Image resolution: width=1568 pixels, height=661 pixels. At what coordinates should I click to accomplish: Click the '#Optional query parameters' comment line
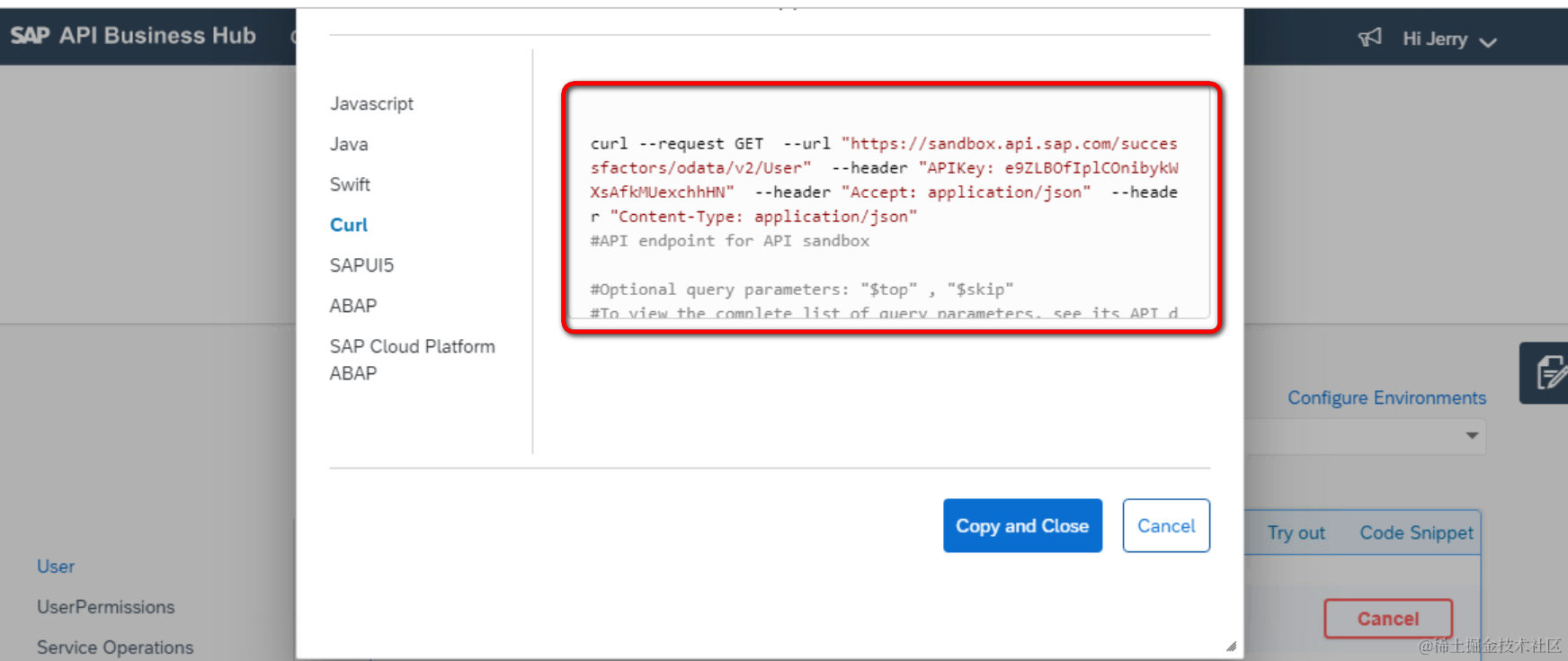click(801, 290)
